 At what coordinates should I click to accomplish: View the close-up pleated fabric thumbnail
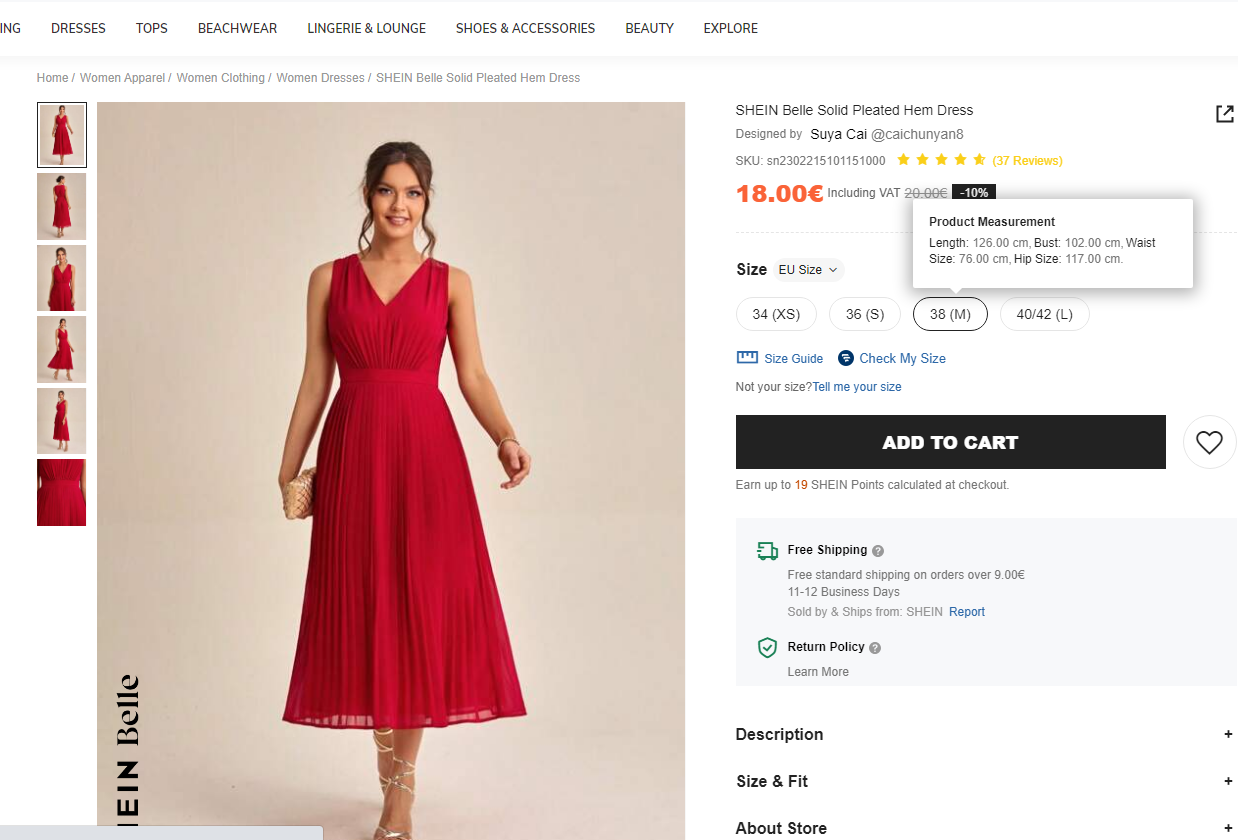click(x=61, y=492)
